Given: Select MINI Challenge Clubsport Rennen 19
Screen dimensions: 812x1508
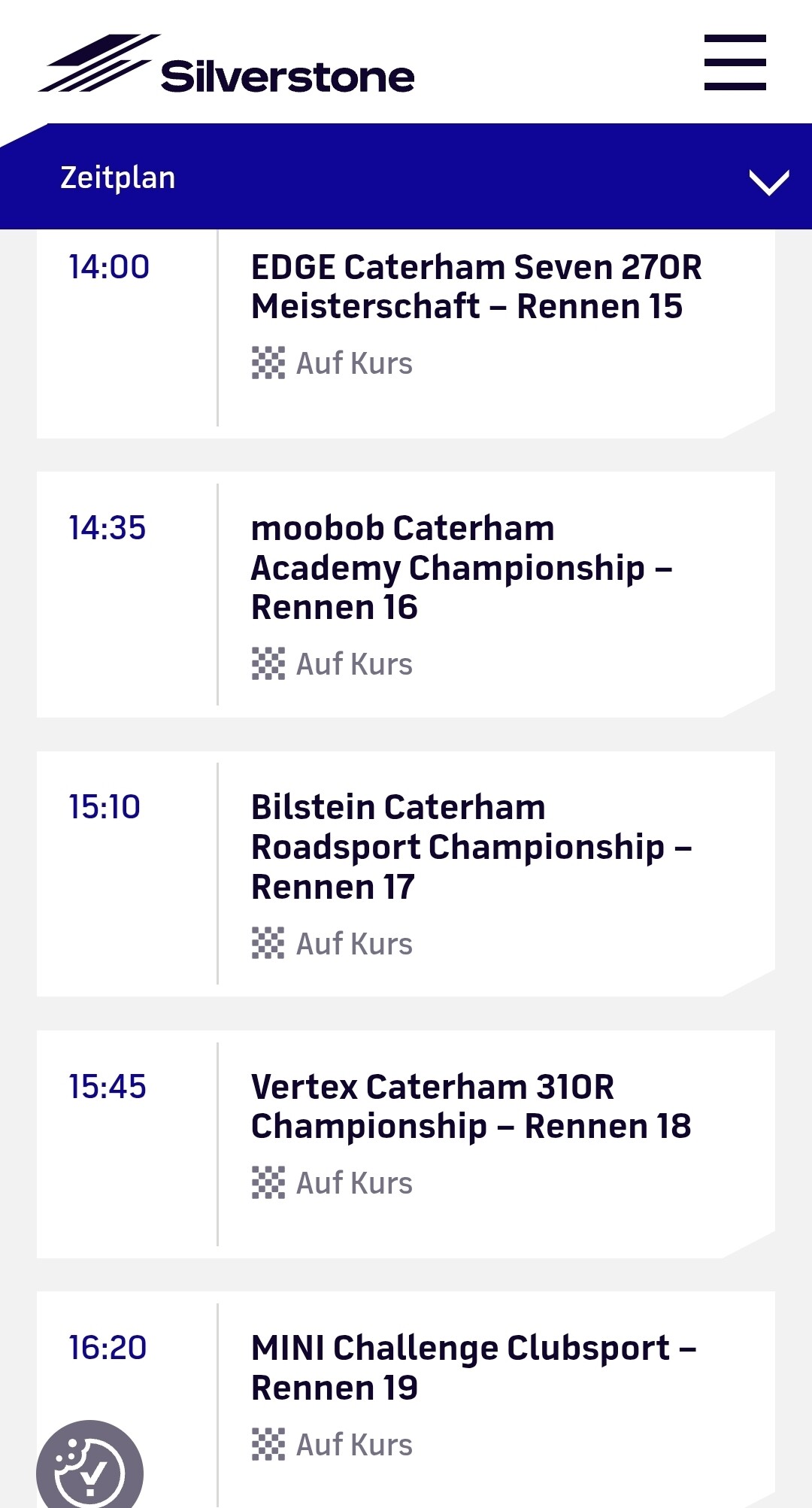Looking at the screenshot, I should coord(473,1367).
